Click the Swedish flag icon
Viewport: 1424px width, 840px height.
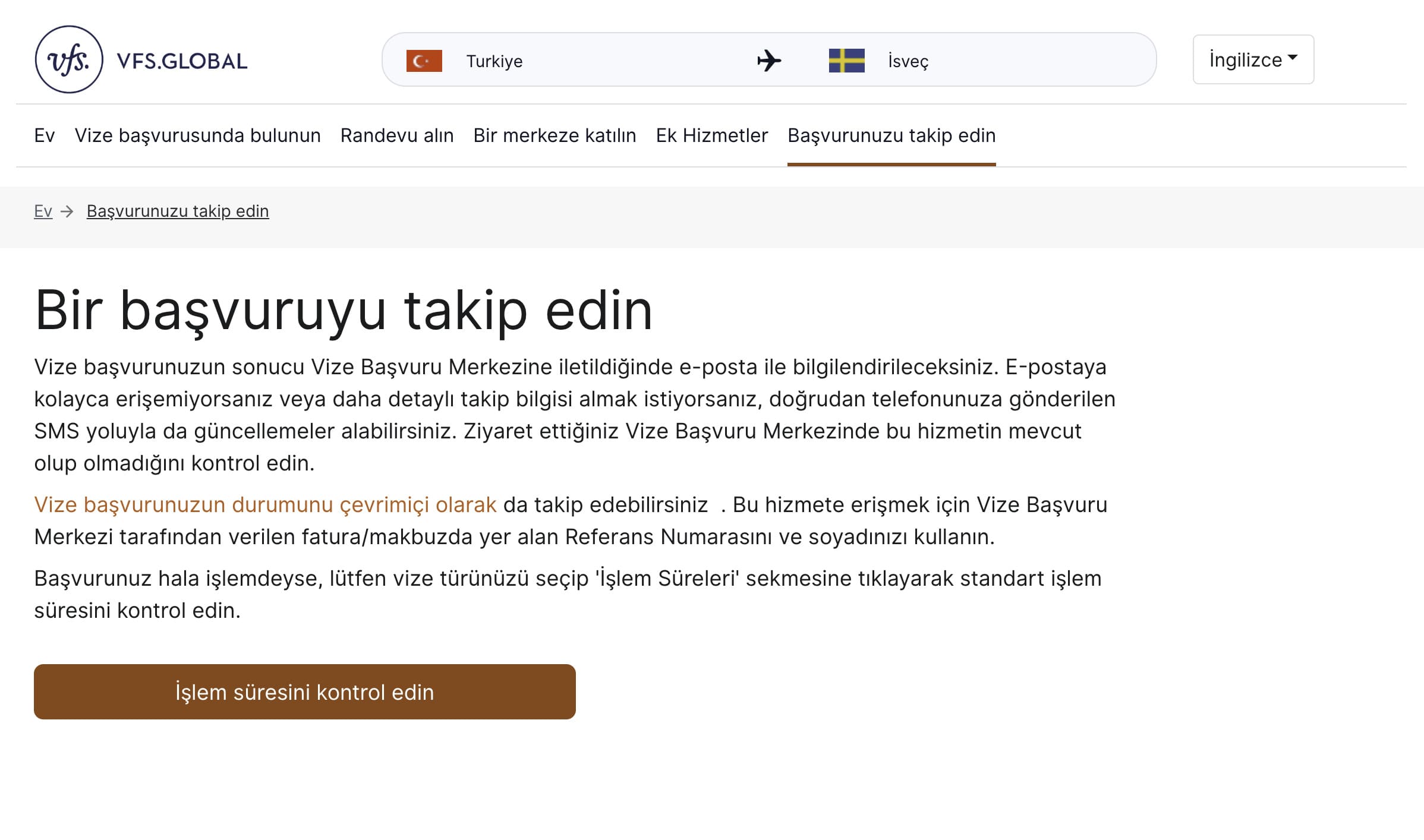click(x=846, y=59)
